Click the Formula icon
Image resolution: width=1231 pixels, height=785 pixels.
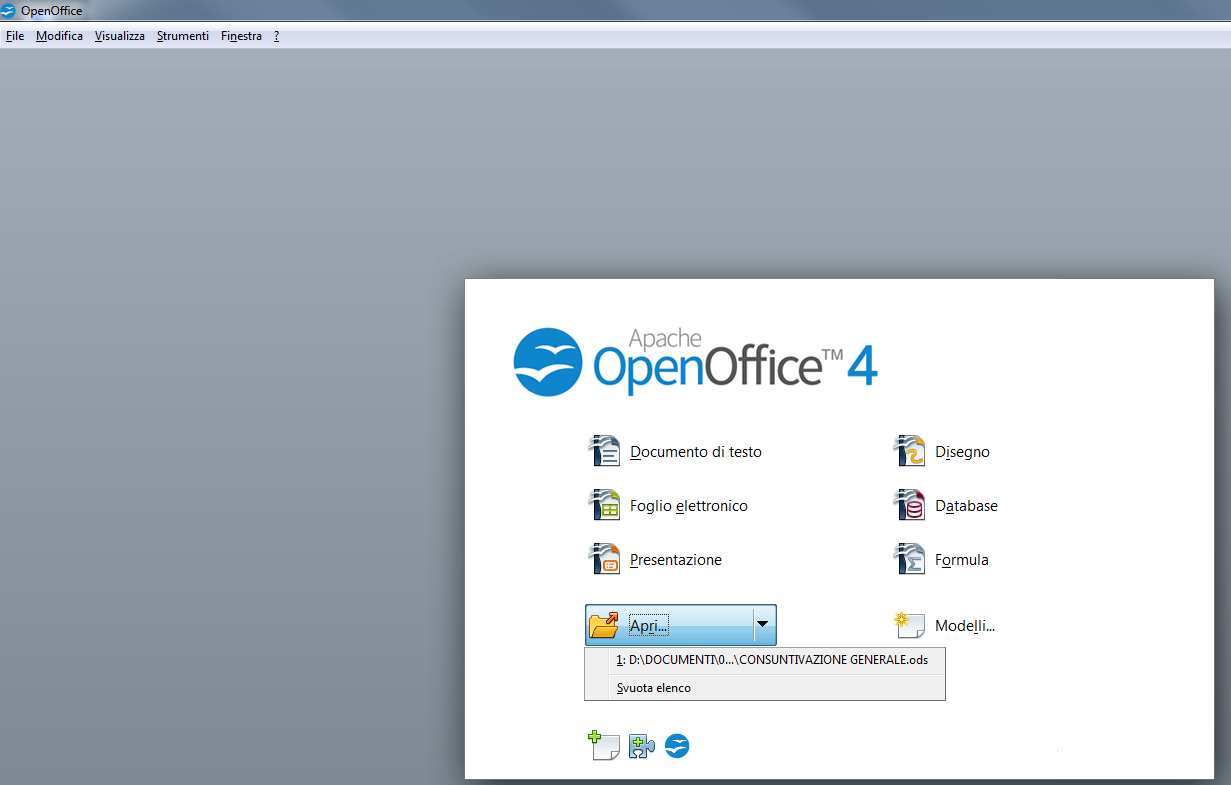(909, 559)
